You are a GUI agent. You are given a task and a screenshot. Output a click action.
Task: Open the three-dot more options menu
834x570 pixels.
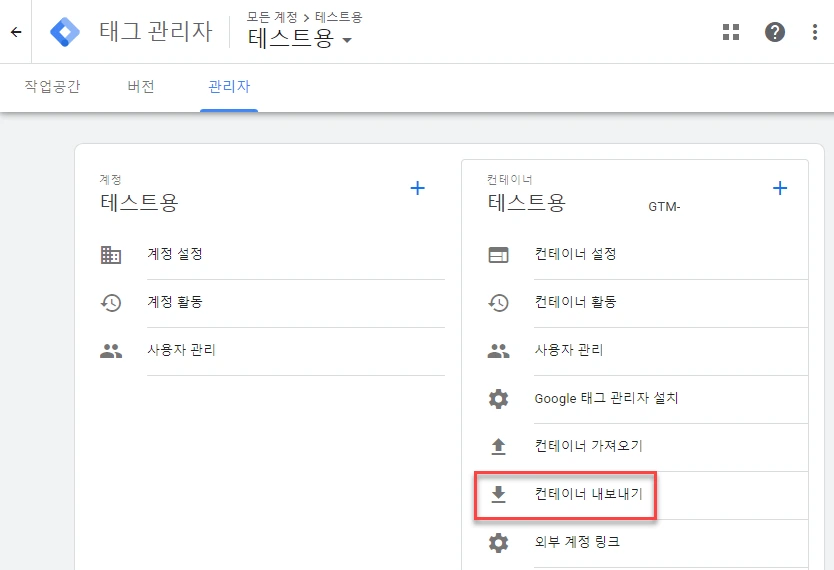814,32
